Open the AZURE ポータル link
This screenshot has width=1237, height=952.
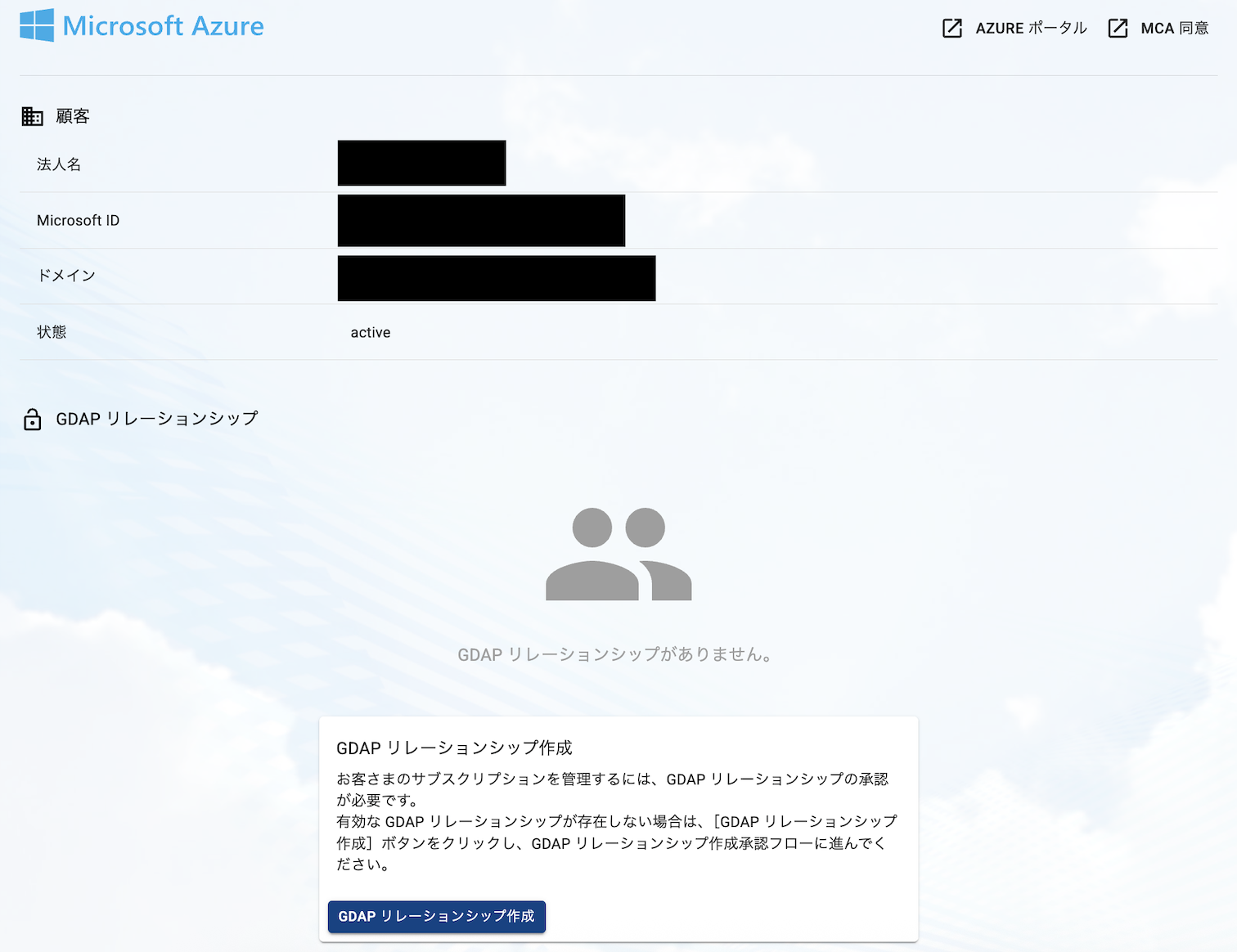click(x=1031, y=29)
